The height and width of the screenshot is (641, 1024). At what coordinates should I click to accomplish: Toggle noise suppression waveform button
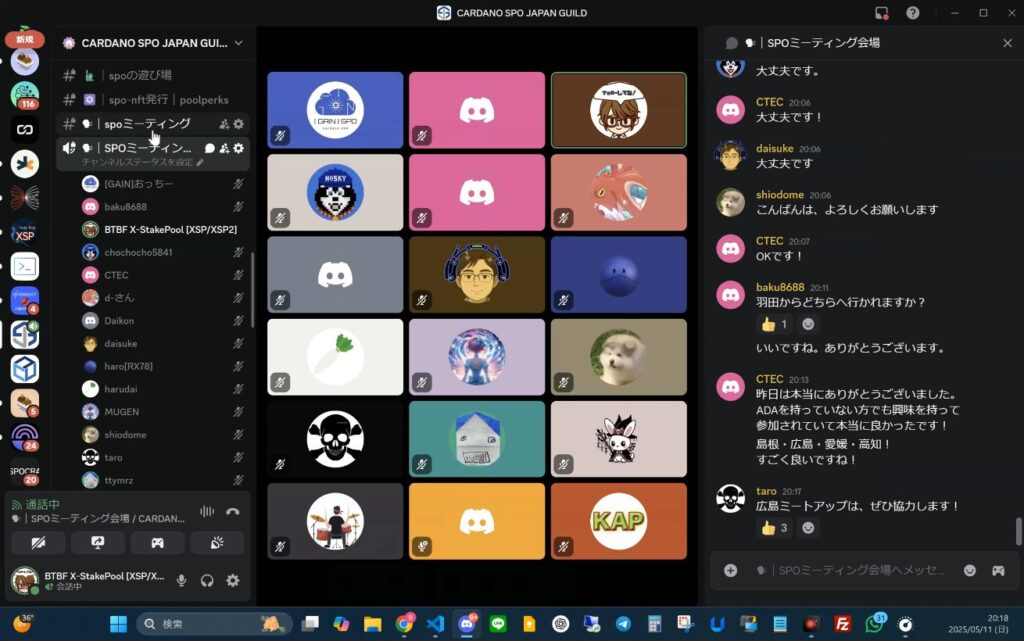pos(207,512)
